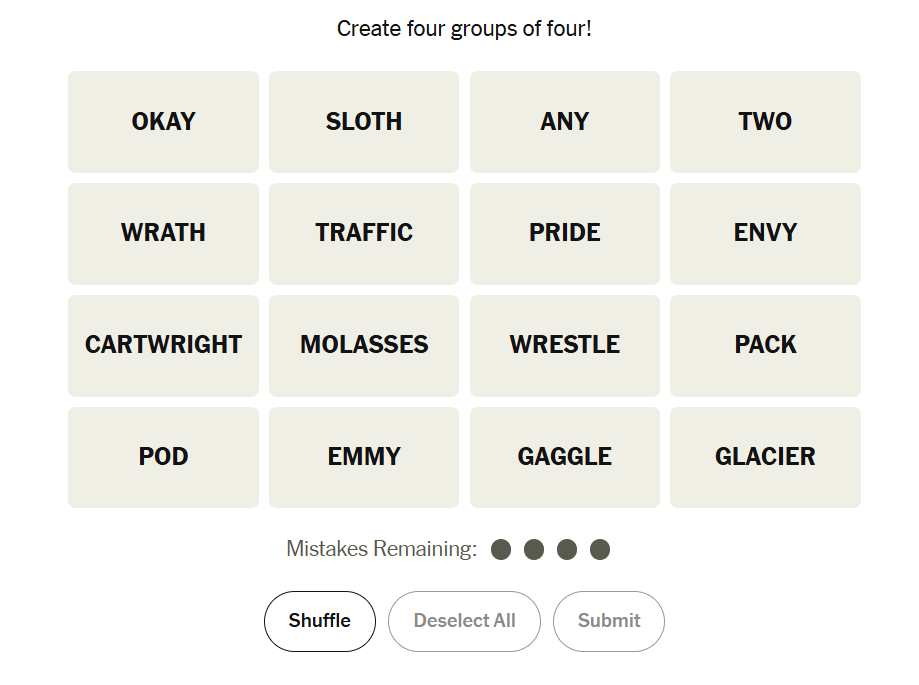Screen dimensions: 919x685
Task: Click the PACK word tile
Action: pos(765,345)
